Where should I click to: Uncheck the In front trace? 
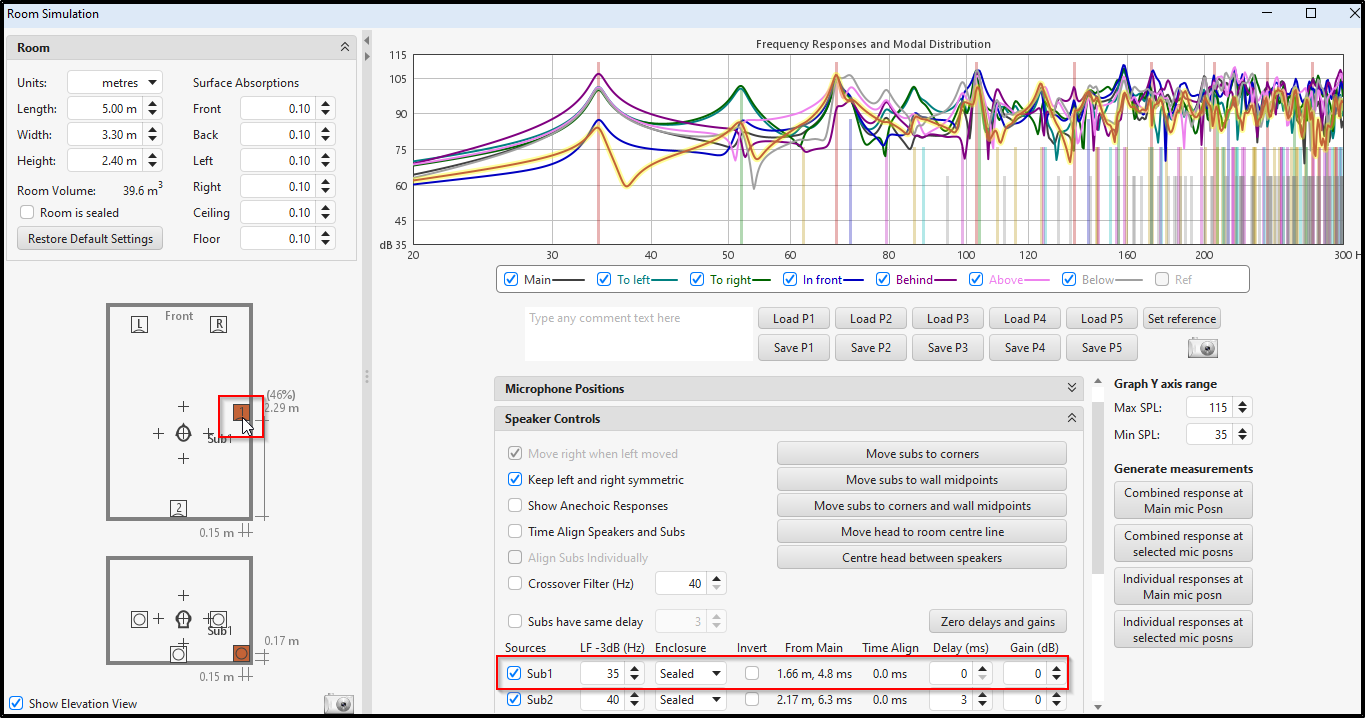pyautogui.click(x=790, y=279)
